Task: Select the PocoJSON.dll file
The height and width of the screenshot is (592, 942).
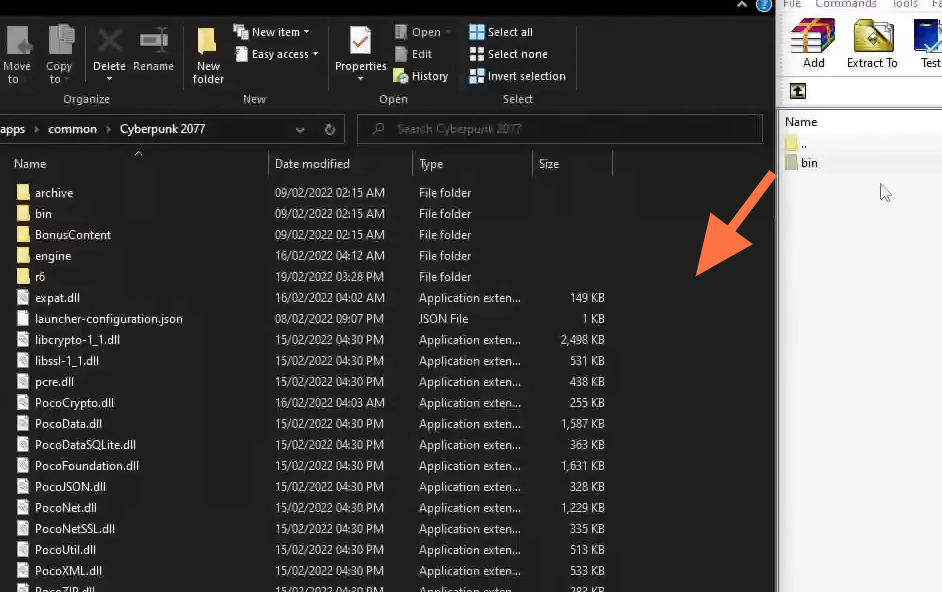Action: point(70,487)
